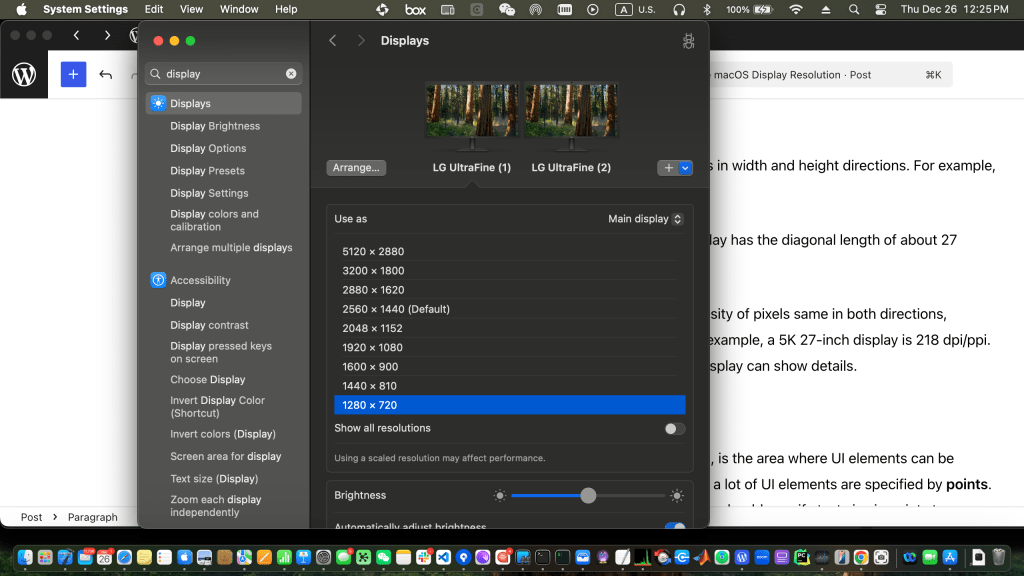Open the Main display dropdown

(645, 219)
